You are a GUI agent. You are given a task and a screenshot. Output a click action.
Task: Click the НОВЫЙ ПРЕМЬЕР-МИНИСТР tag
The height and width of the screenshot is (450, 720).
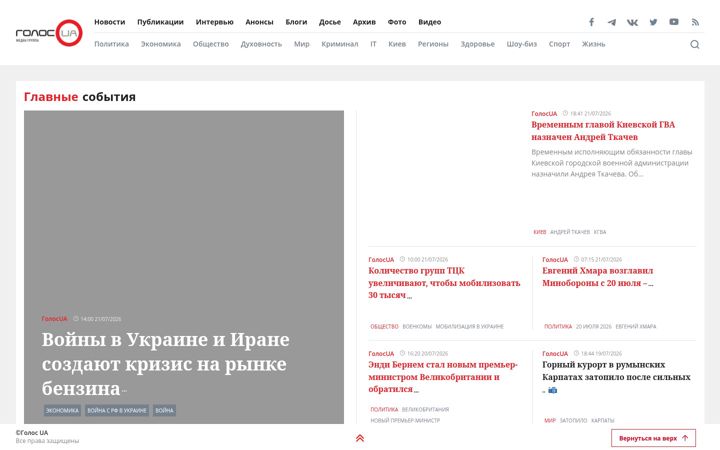(405, 421)
